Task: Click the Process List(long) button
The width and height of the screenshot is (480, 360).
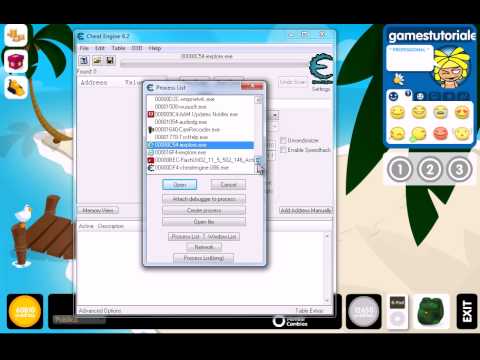Action: pos(204,258)
